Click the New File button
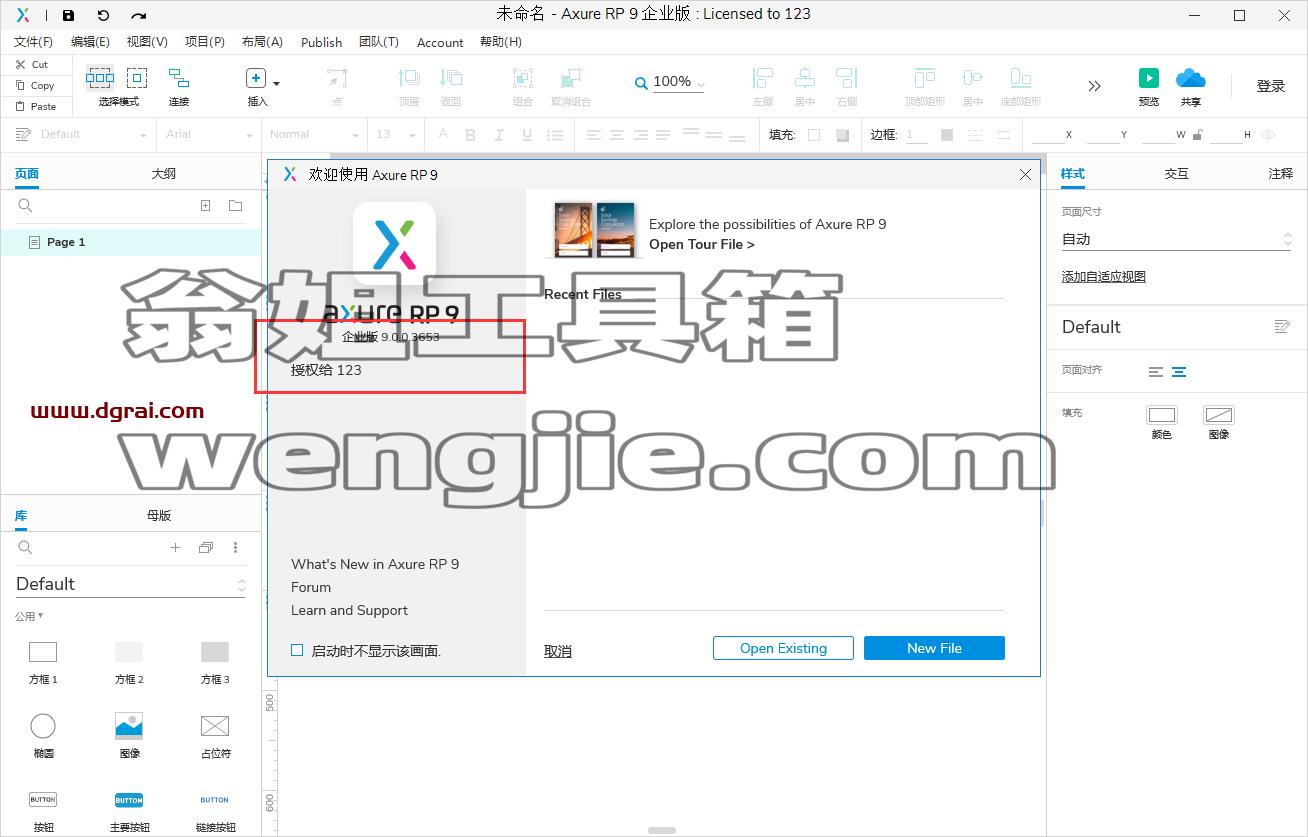Image resolution: width=1308 pixels, height=837 pixels. point(934,648)
